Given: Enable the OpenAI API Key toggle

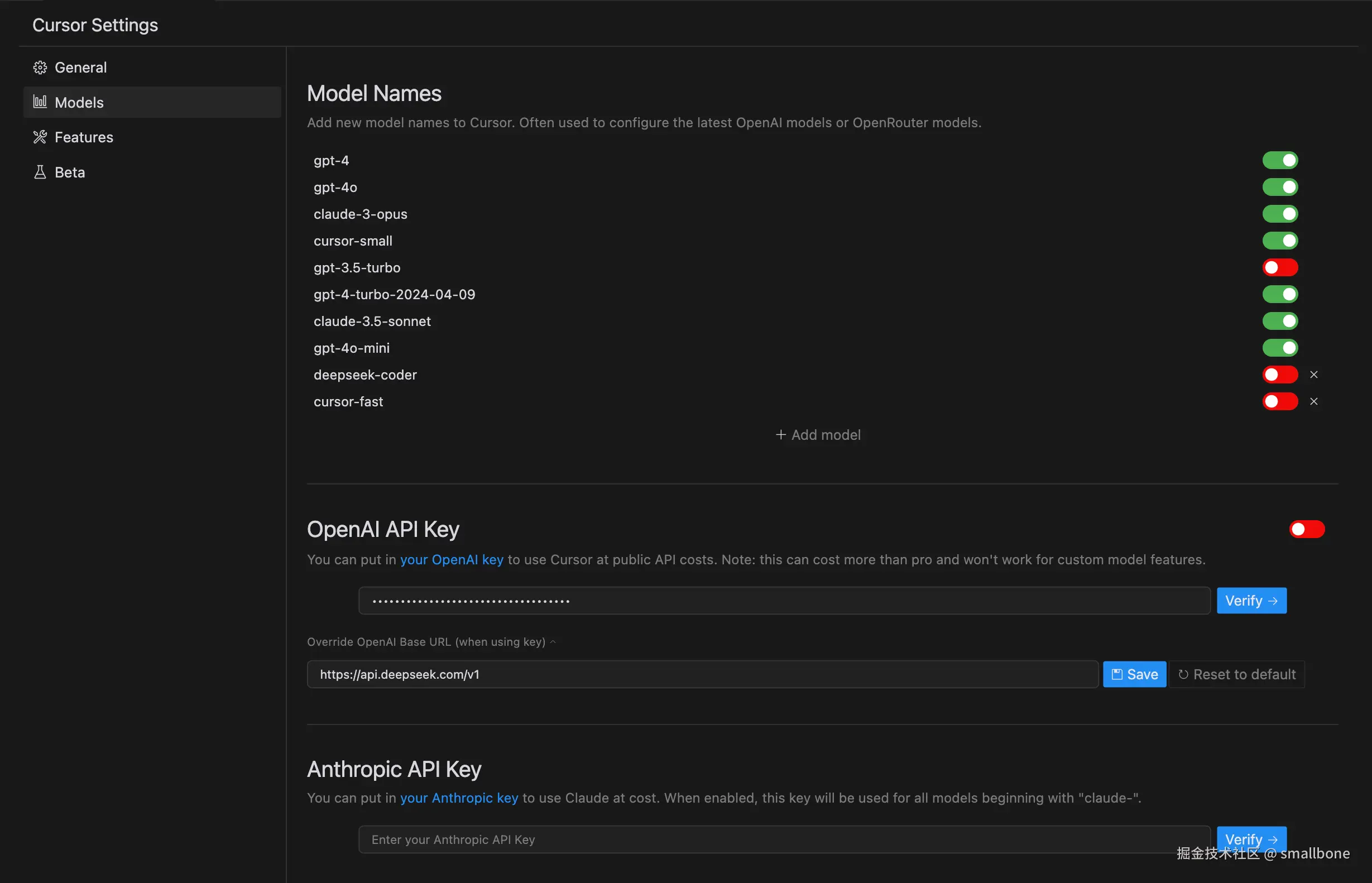Looking at the screenshot, I should point(1307,529).
